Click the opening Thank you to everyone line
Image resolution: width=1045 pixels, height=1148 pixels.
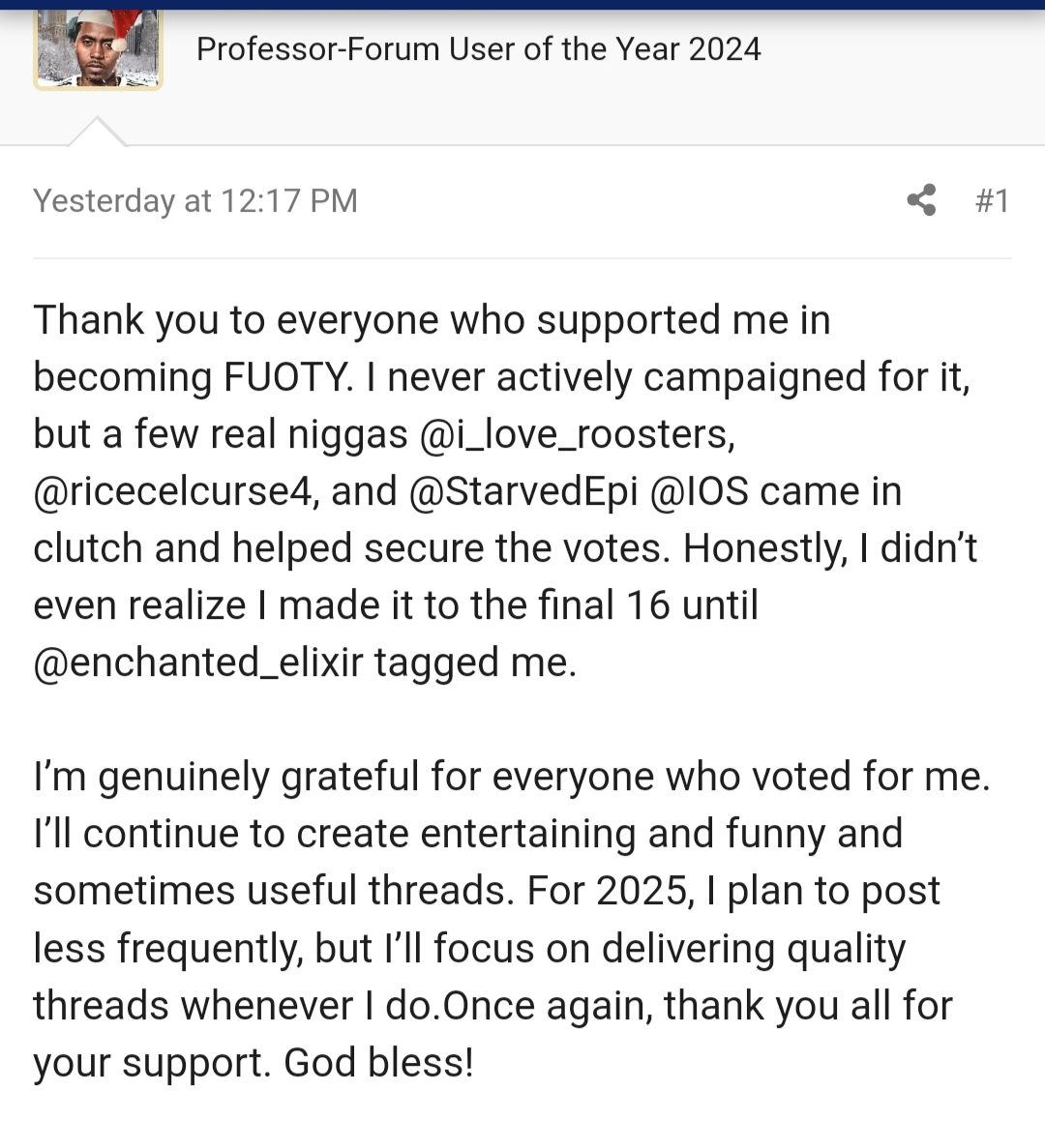(432, 320)
